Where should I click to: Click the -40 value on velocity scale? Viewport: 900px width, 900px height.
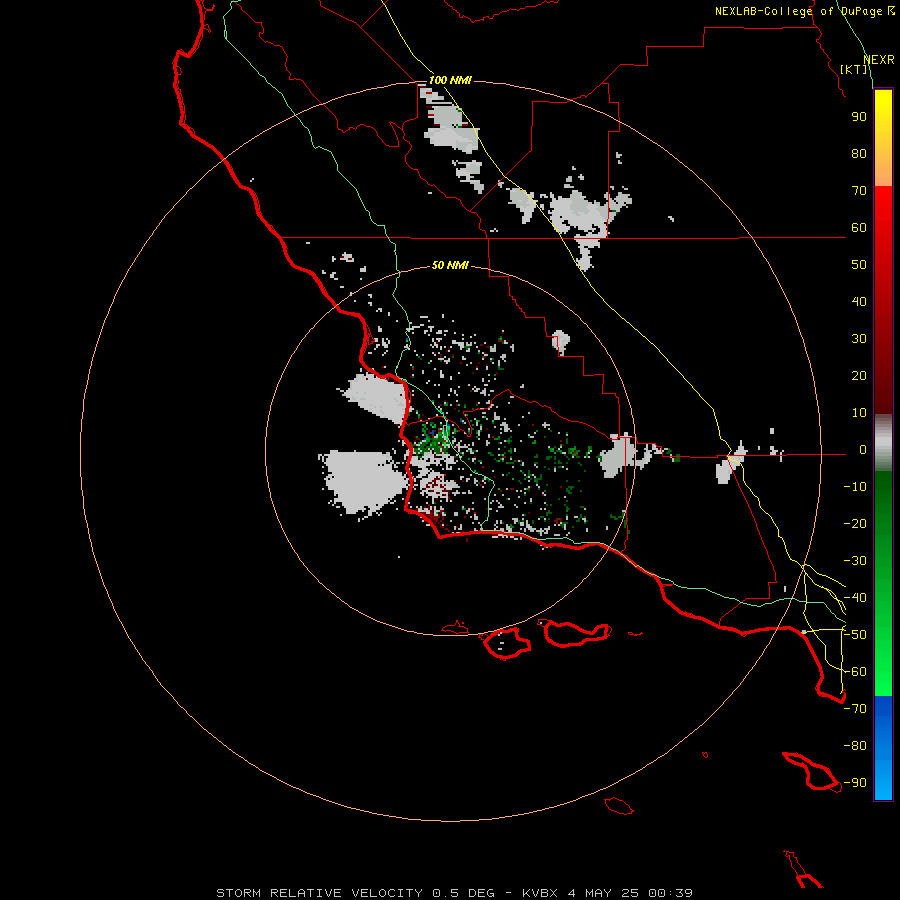click(855, 598)
